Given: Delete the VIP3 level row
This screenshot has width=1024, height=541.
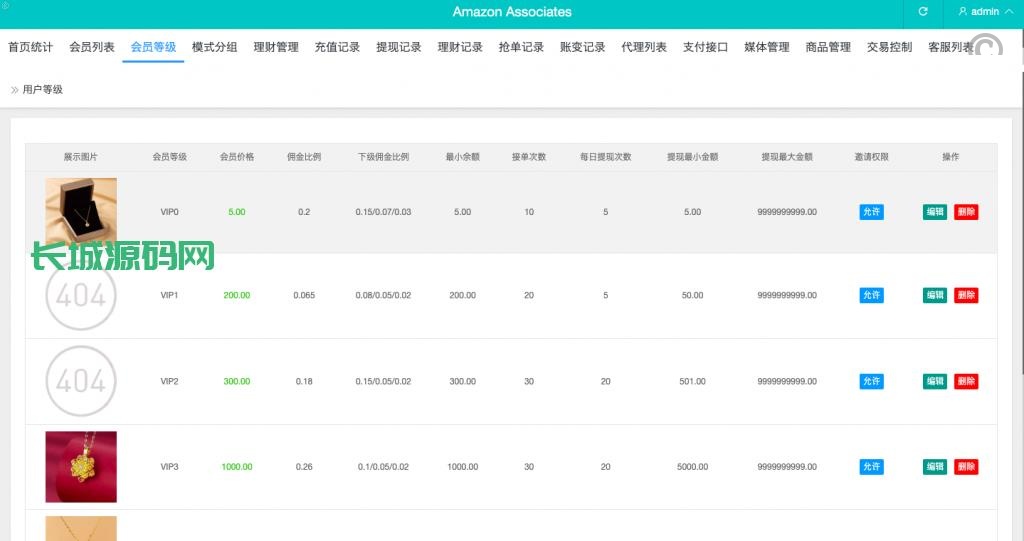Looking at the screenshot, I should (966, 467).
